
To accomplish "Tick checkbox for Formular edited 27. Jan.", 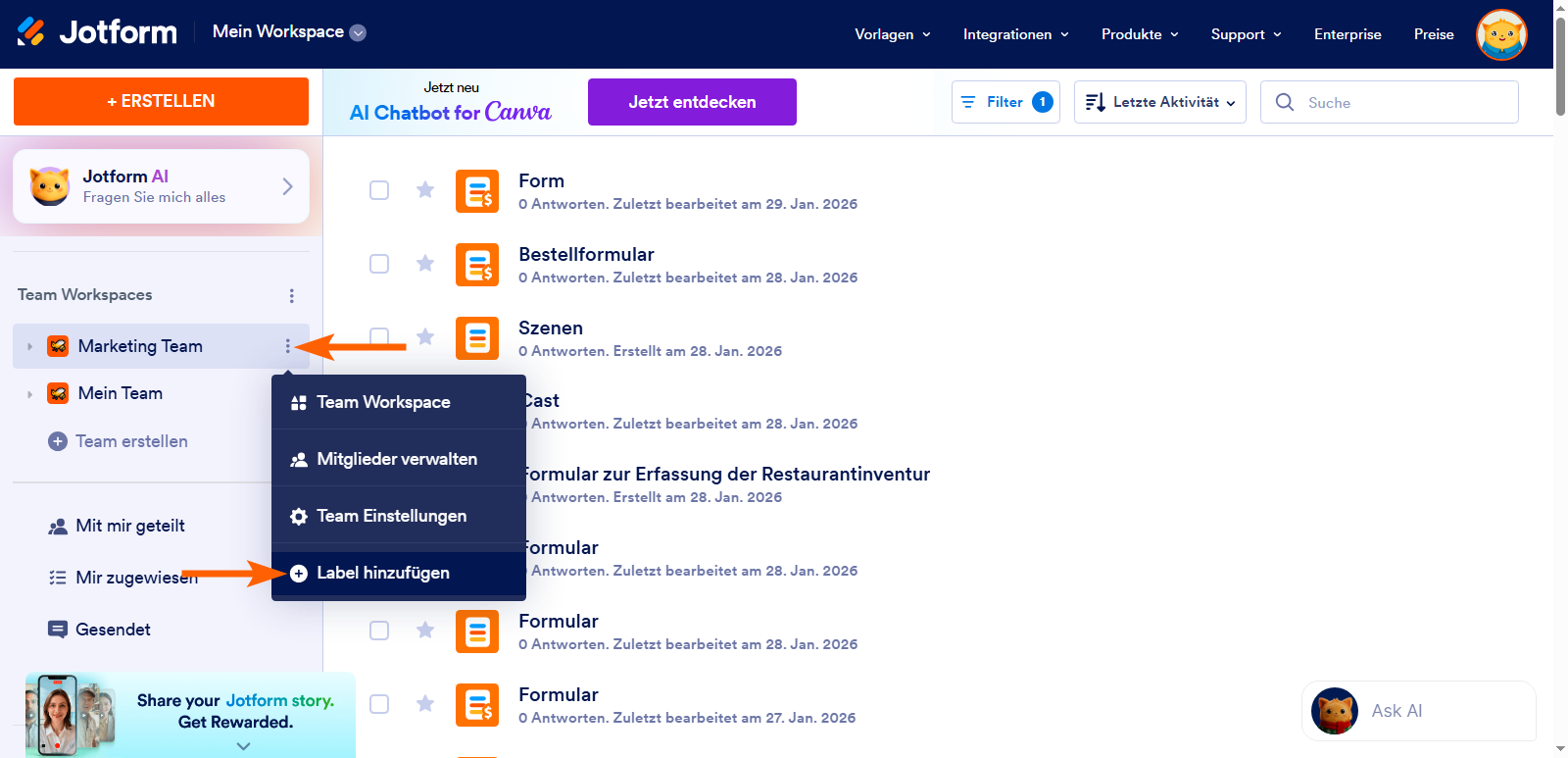I will (x=379, y=704).
